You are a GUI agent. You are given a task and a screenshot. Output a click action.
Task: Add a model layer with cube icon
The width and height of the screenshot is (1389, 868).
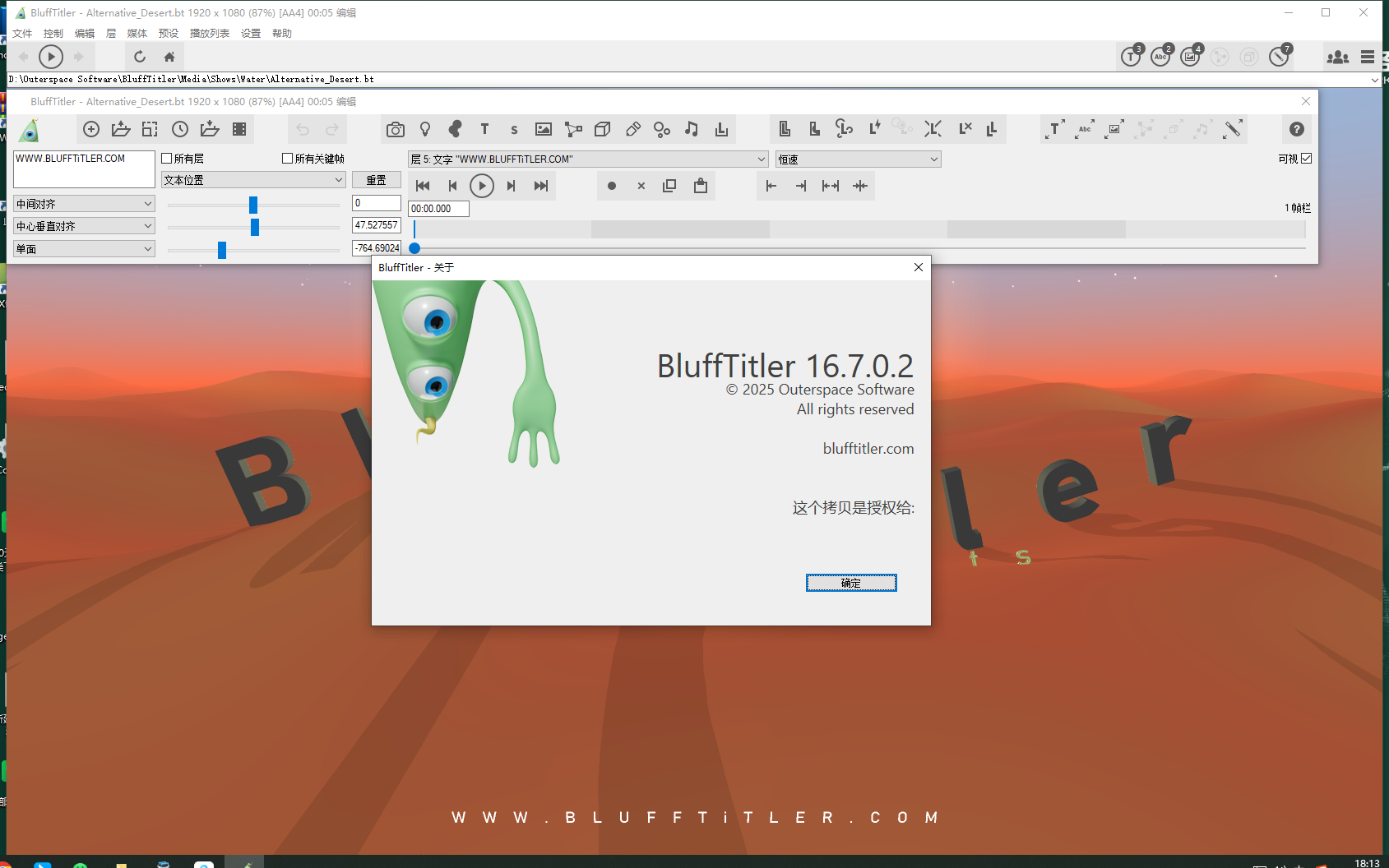coord(603,129)
